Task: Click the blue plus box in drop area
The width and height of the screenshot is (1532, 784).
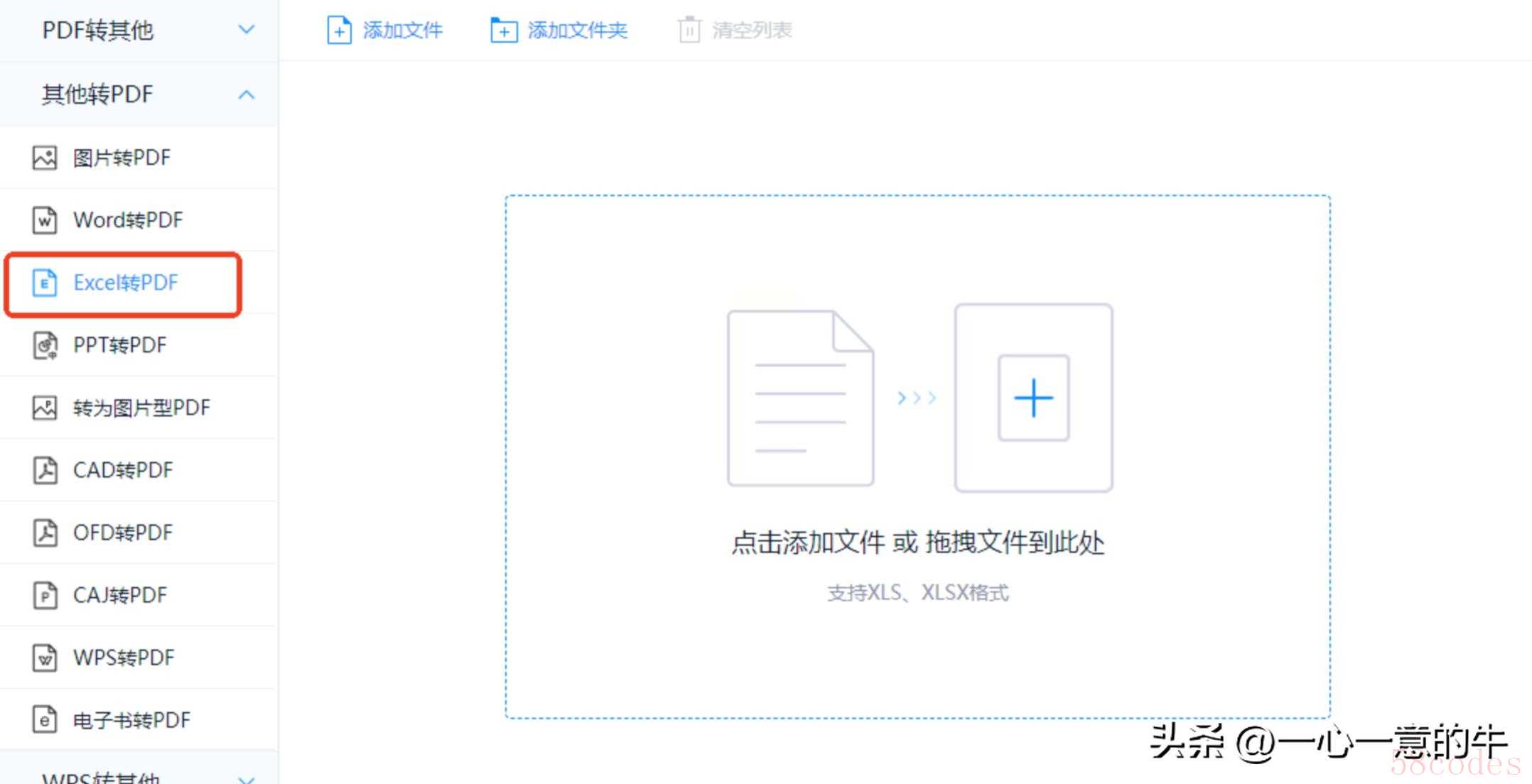Action: [1033, 398]
